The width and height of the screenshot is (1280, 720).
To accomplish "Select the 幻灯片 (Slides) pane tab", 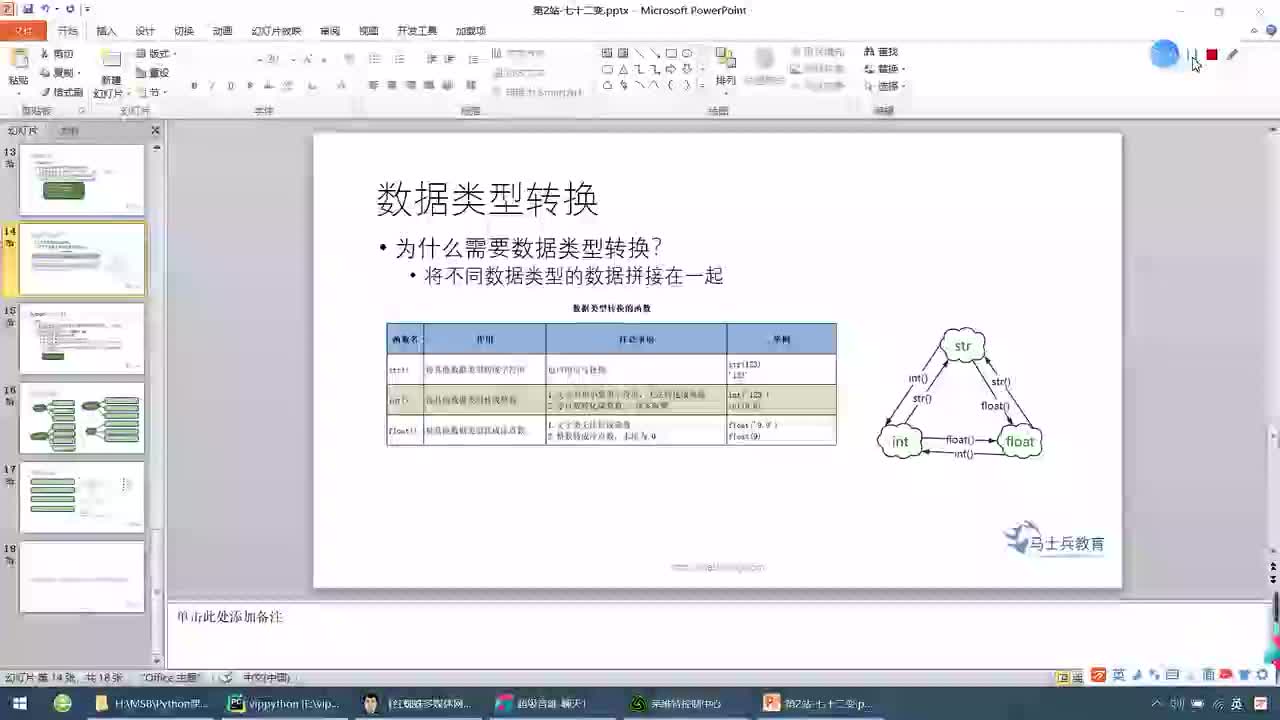I will [22, 131].
